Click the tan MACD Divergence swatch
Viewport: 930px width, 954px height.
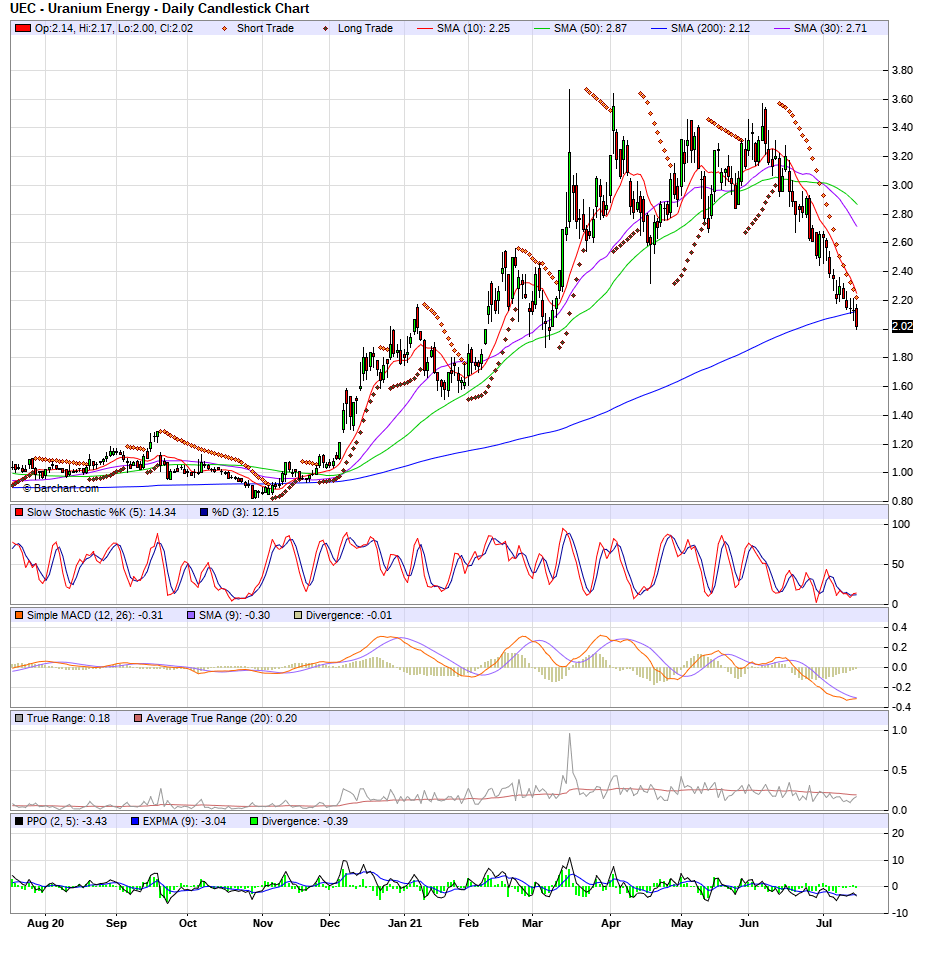[x=298, y=615]
